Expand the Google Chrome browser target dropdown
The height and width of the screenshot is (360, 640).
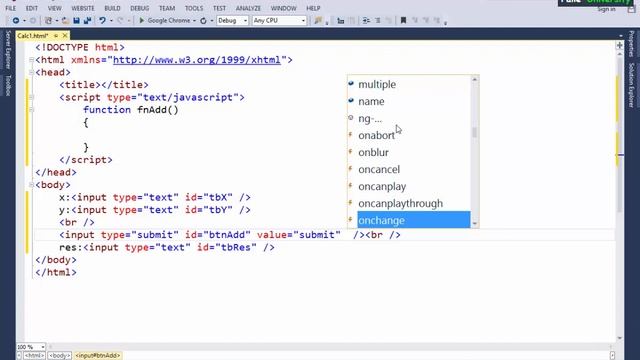pos(194,21)
